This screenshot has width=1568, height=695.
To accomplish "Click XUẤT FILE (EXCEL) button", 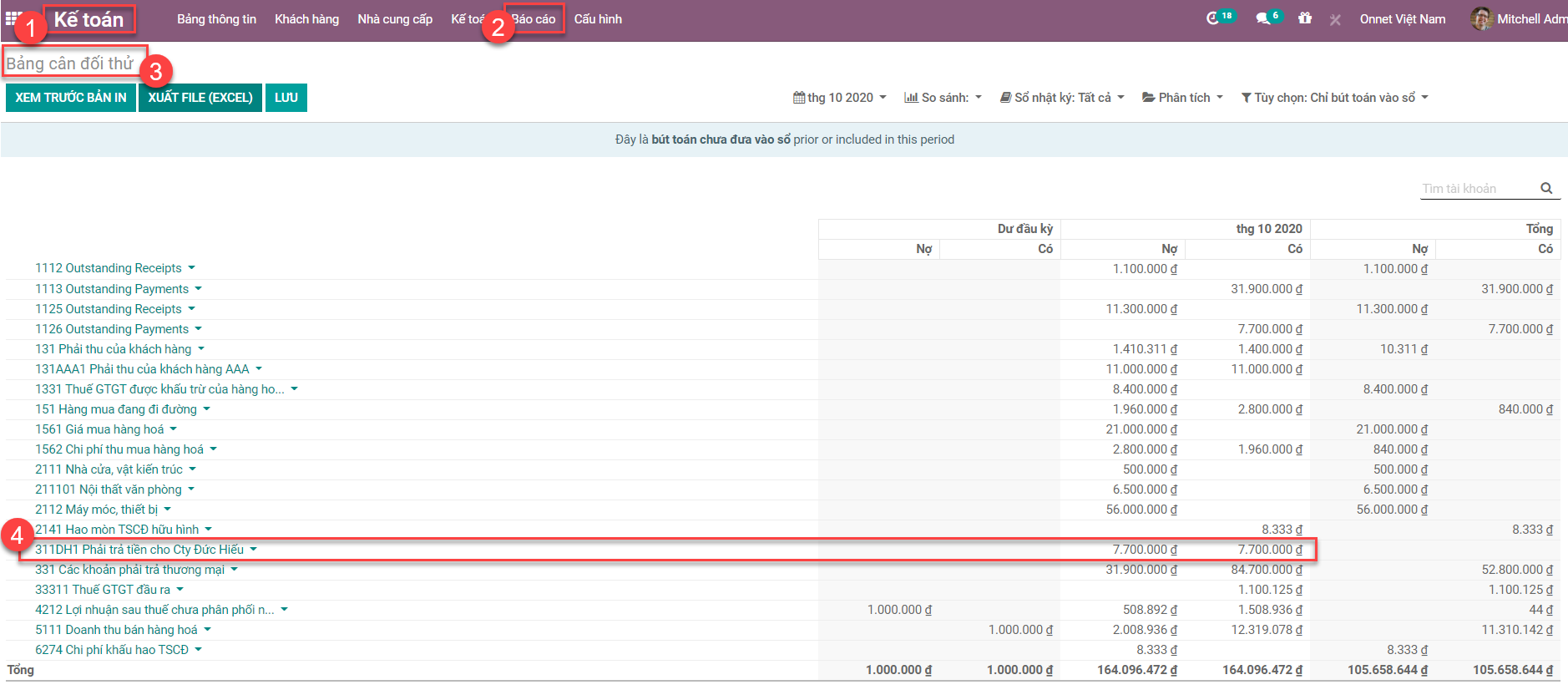I will (x=200, y=98).
